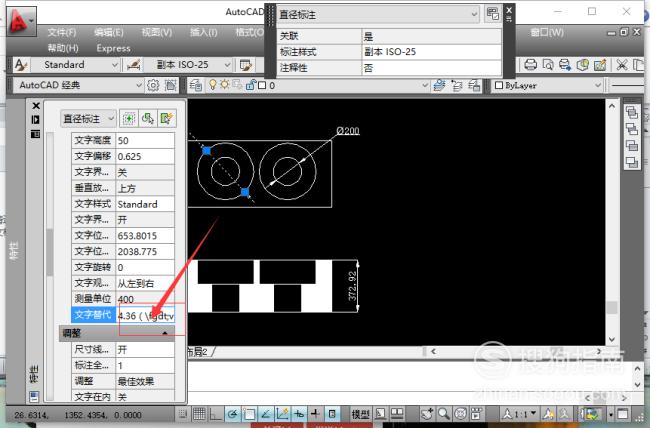650x428 pixels.
Task: Open the 插入(I) menu
Action: pos(204,32)
